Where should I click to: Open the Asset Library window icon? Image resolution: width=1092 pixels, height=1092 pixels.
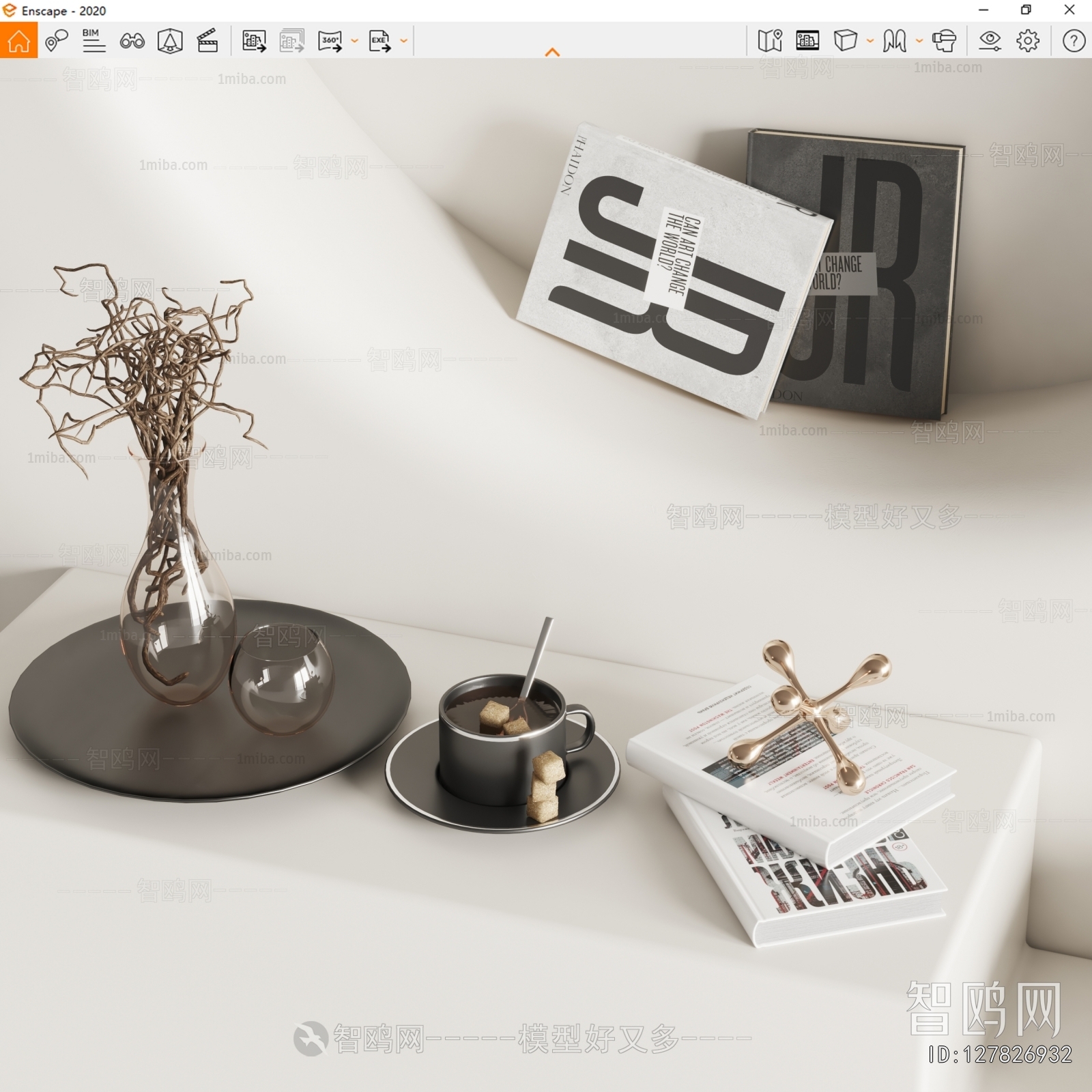[807, 41]
